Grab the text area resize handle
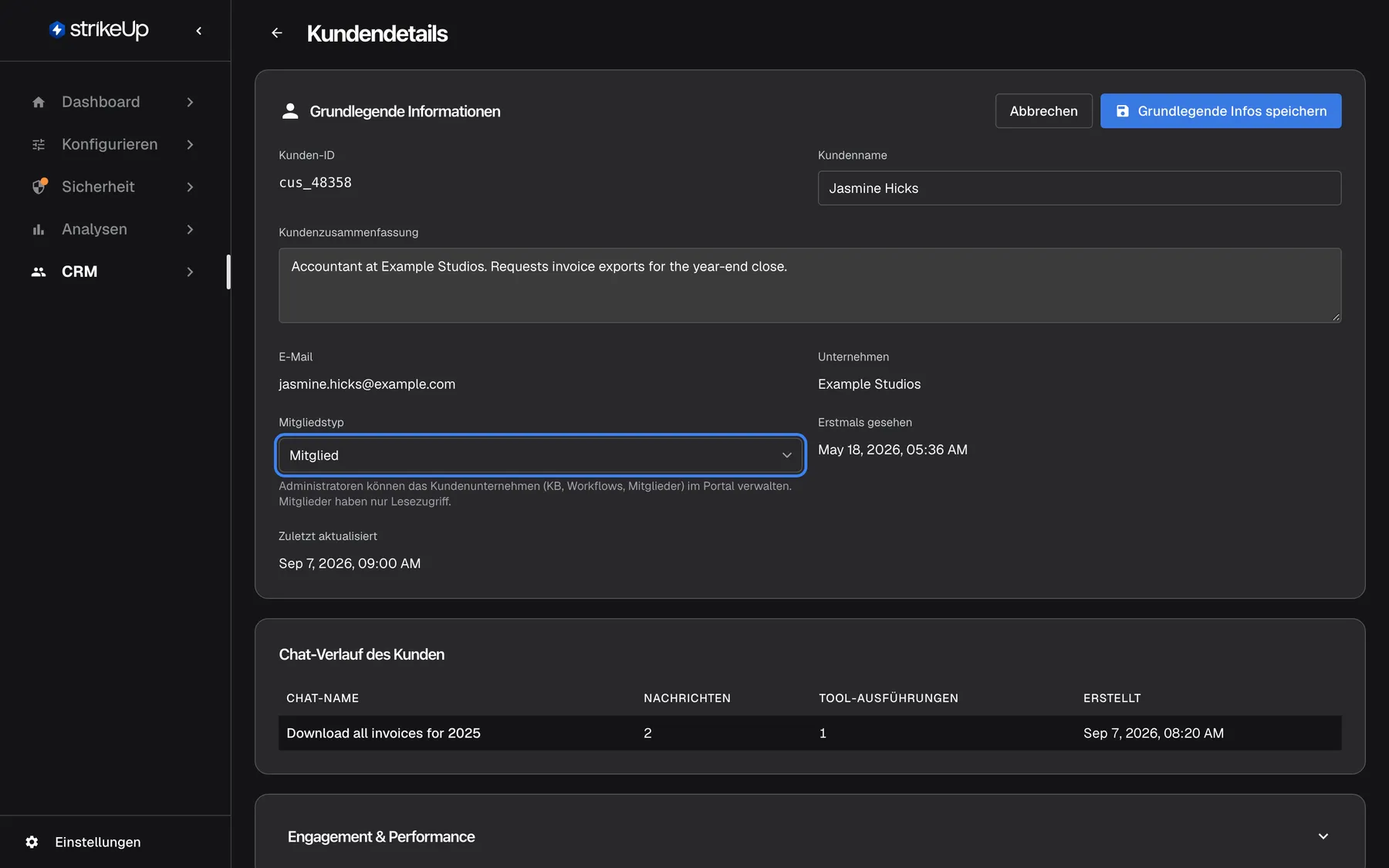The width and height of the screenshot is (1389, 868). [1336, 317]
